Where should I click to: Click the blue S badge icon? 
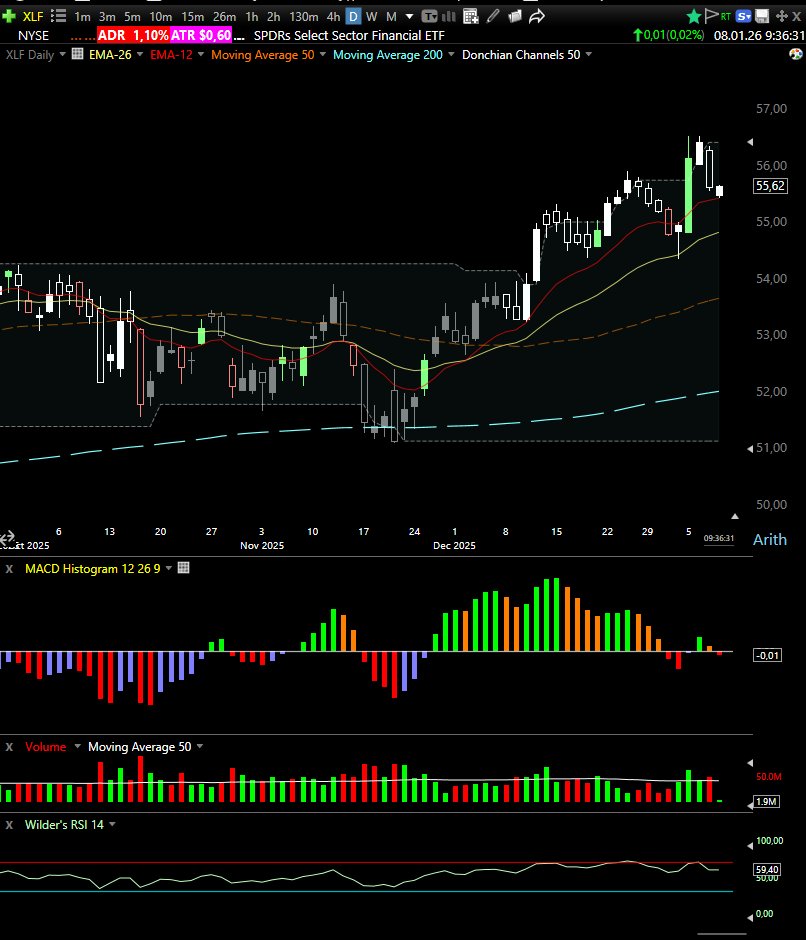744,16
